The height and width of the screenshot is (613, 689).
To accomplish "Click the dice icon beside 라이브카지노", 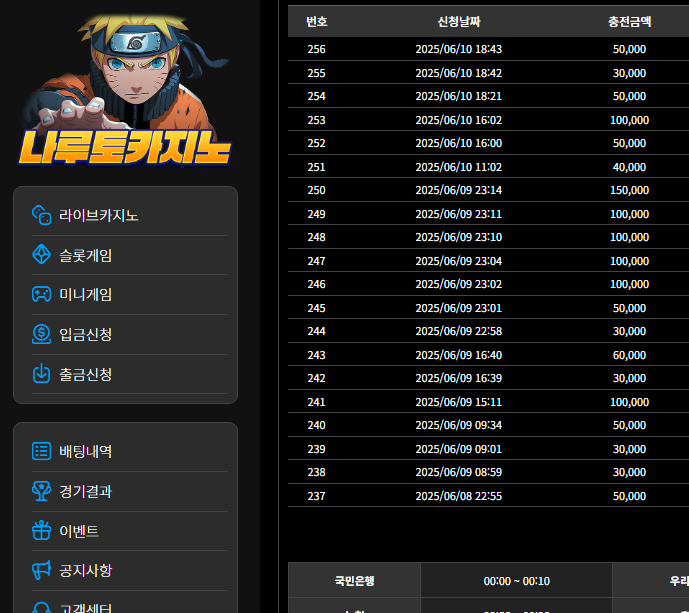I will (41, 215).
